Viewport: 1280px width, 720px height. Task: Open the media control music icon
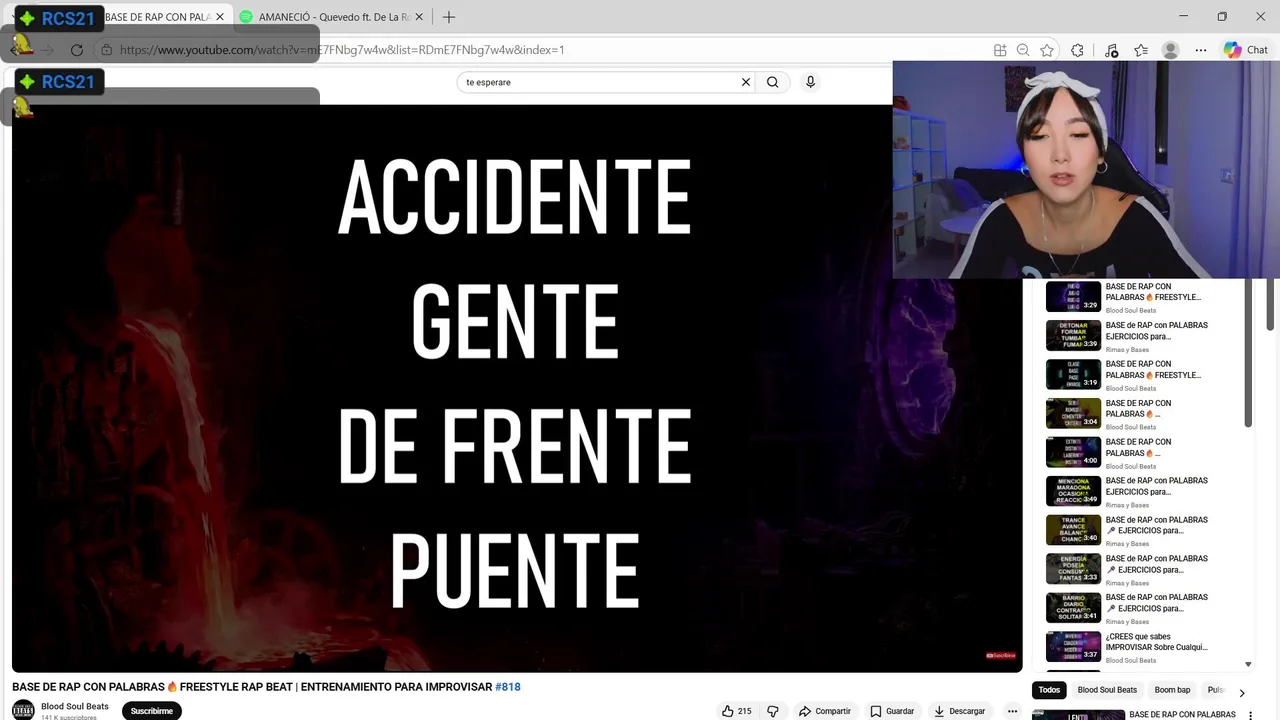tap(1111, 50)
